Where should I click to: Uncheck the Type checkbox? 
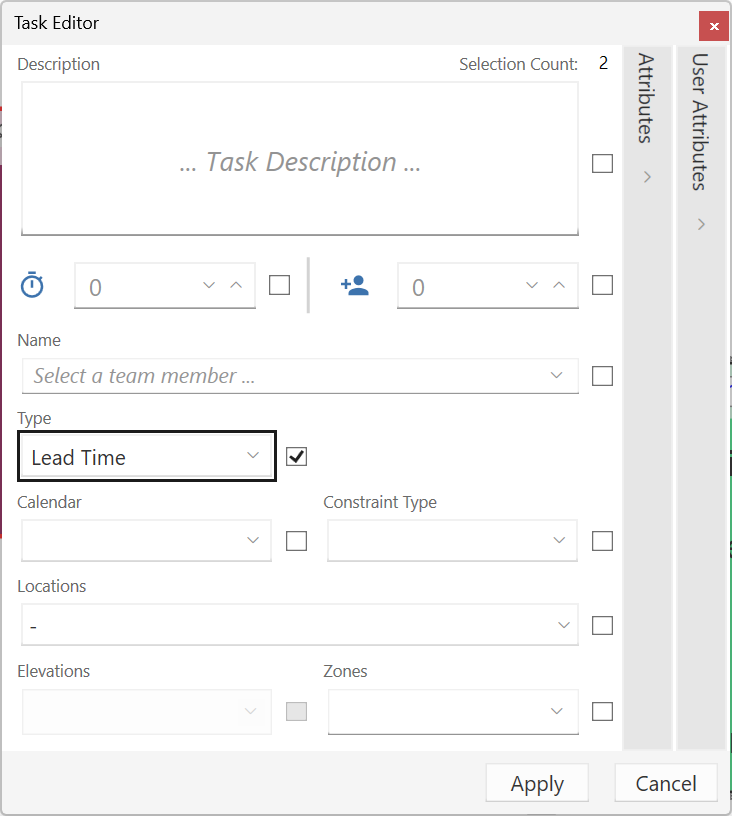click(x=296, y=457)
